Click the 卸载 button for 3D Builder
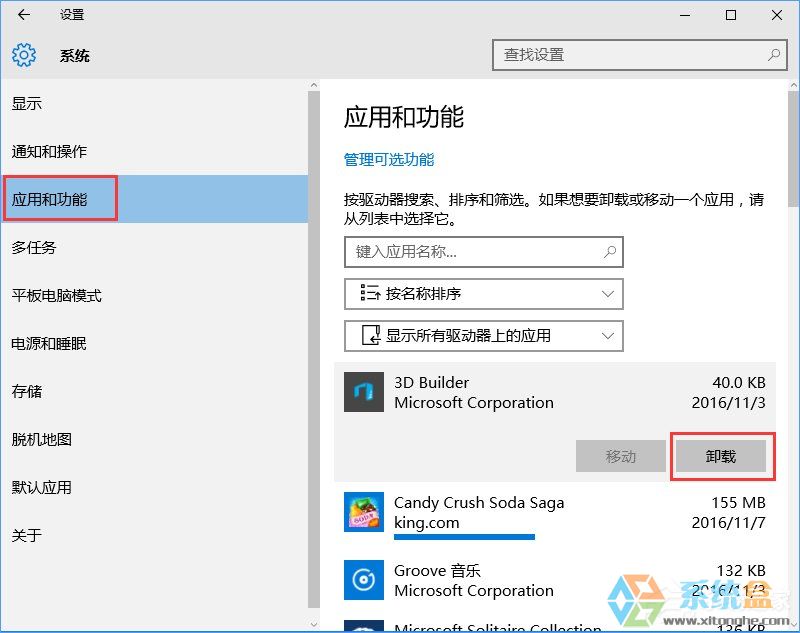 coord(721,456)
